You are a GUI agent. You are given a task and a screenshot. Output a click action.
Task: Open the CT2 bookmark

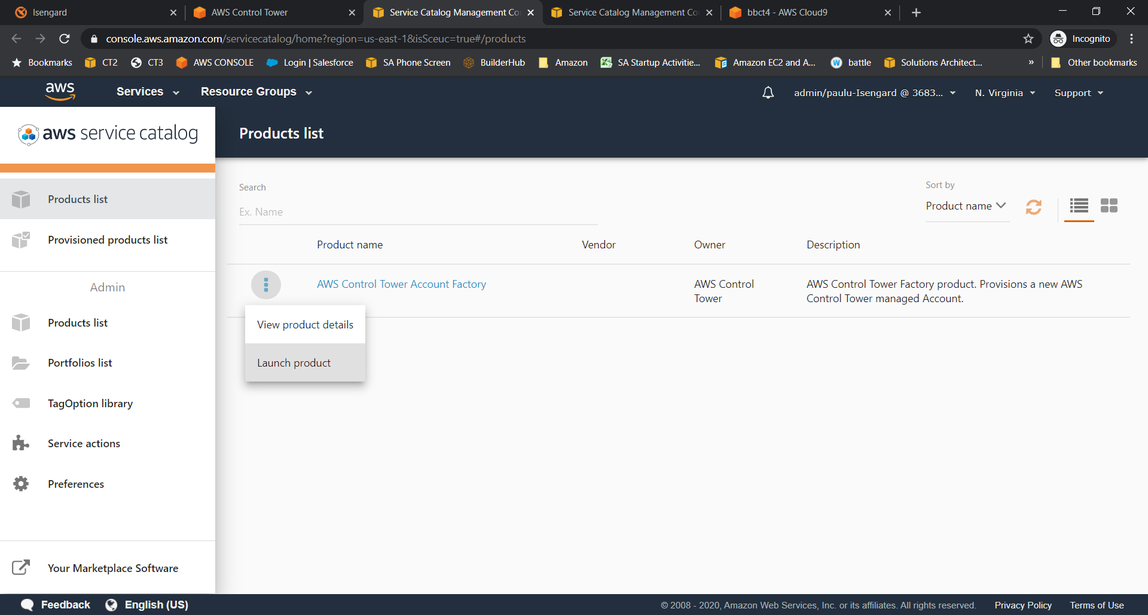click(101, 63)
